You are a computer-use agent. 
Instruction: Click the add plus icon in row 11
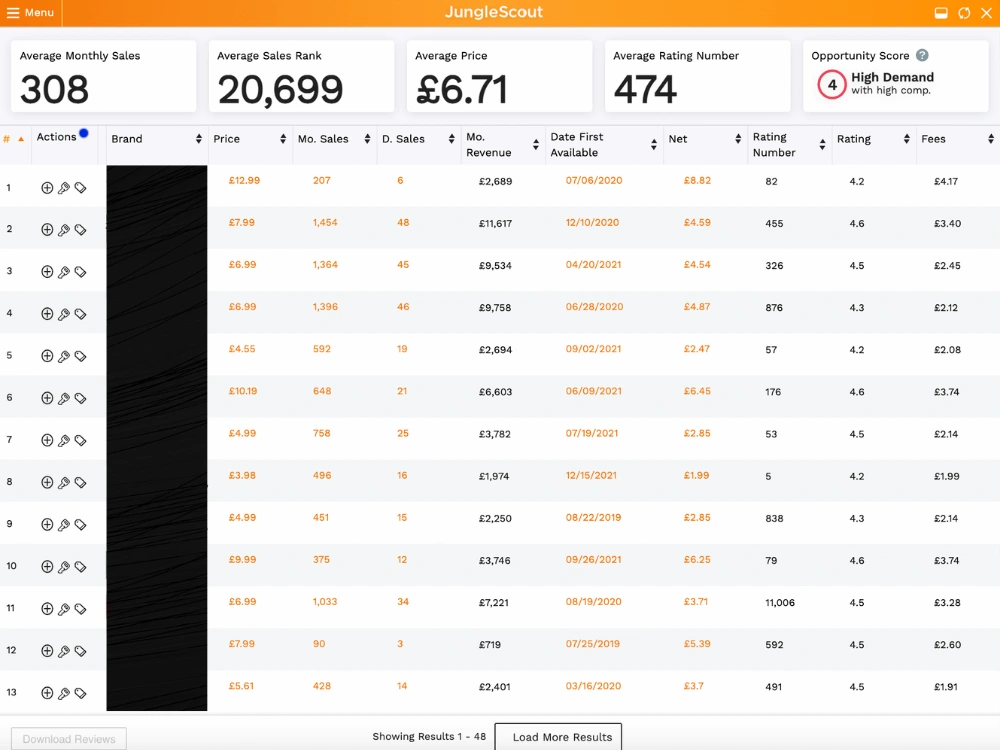coord(47,608)
